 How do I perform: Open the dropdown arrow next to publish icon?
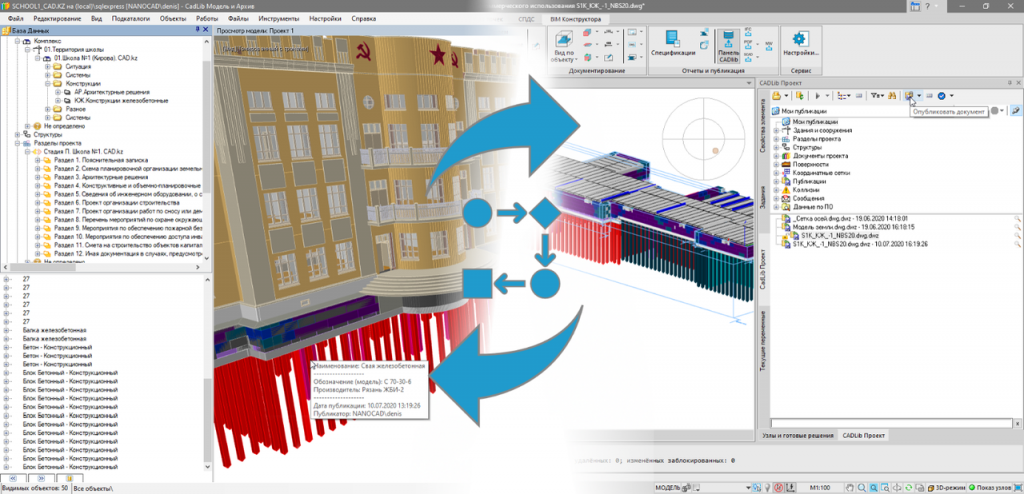919,96
